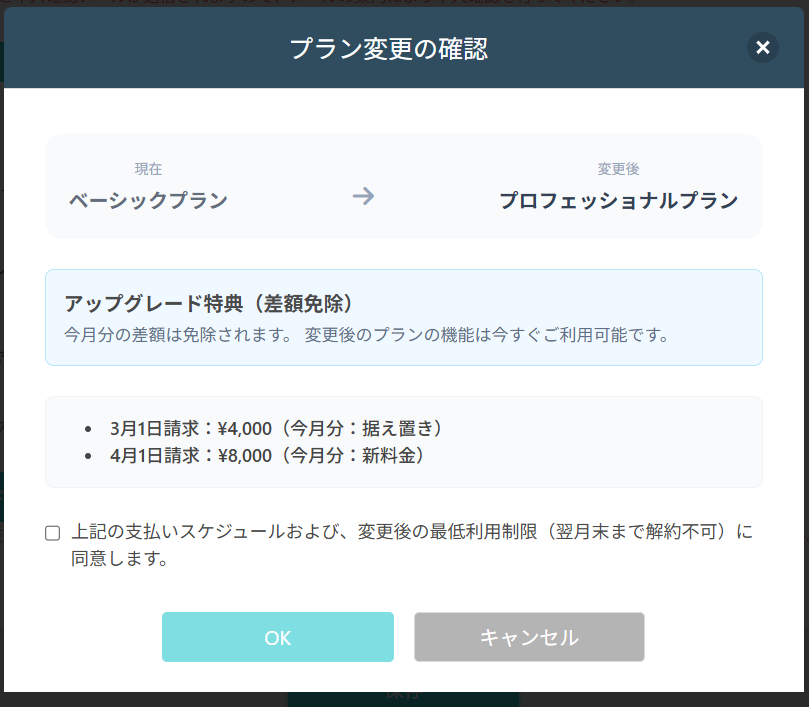The width and height of the screenshot is (809, 707).
Task: Click the partly hidden button below the dialog
Action: click(403, 697)
